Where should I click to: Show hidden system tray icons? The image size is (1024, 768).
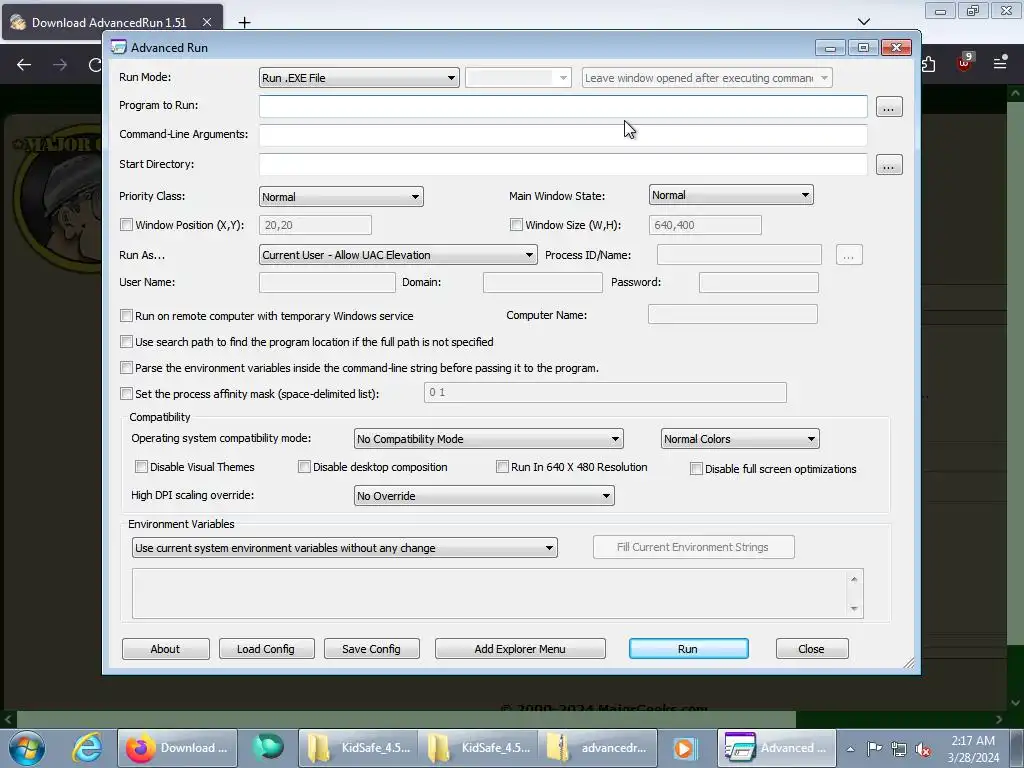click(850, 749)
